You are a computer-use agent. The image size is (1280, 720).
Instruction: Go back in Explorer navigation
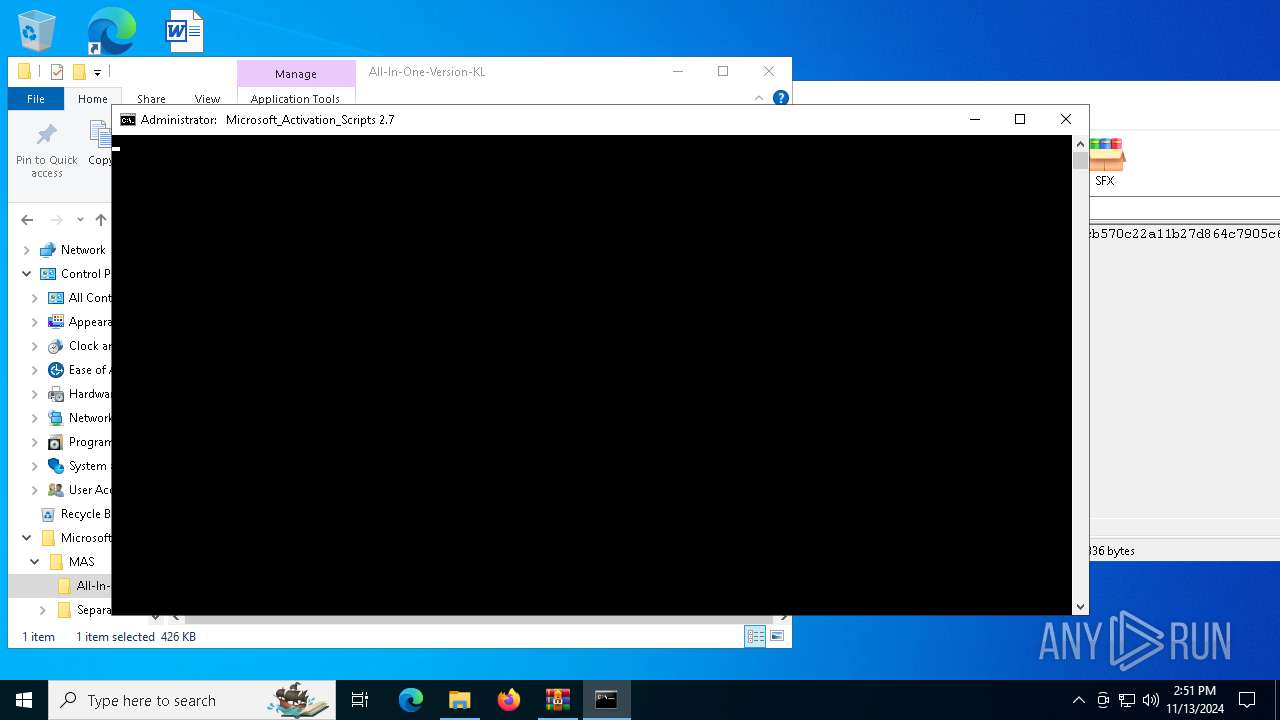coord(27,220)
